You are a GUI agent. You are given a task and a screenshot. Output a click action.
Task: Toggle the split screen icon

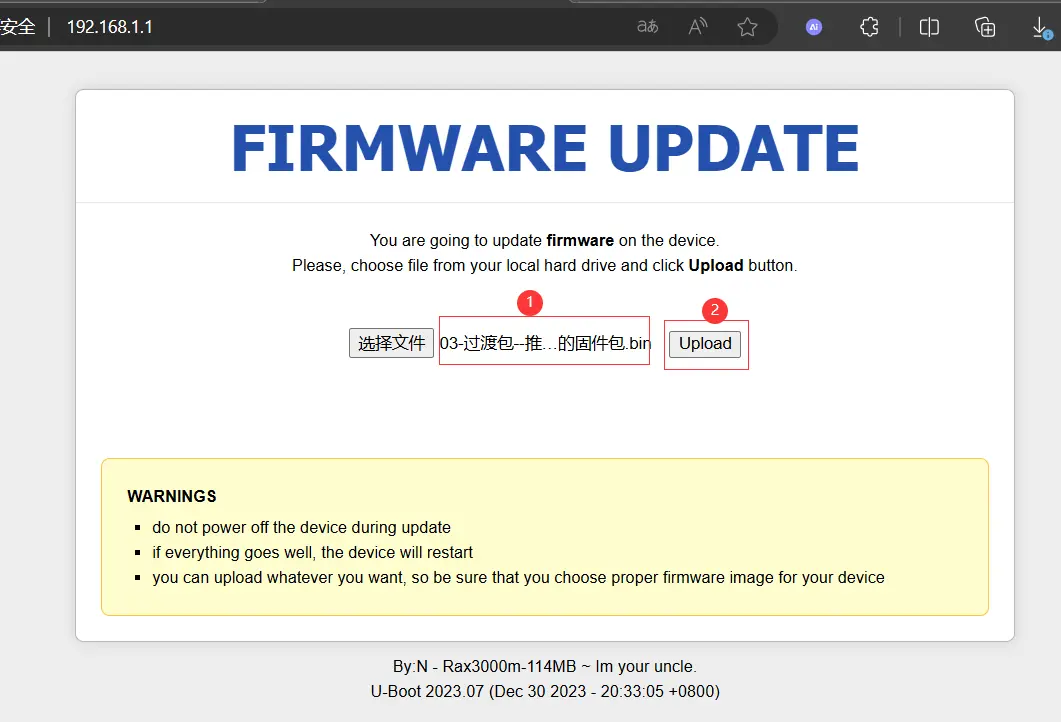(929, 27)
